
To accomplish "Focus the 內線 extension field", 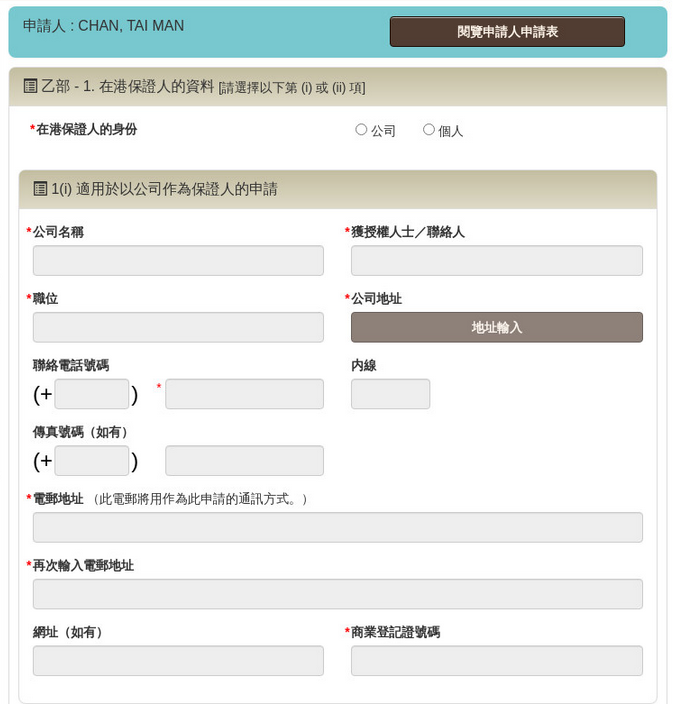I will pyautogui.click(x=390, y=394).
